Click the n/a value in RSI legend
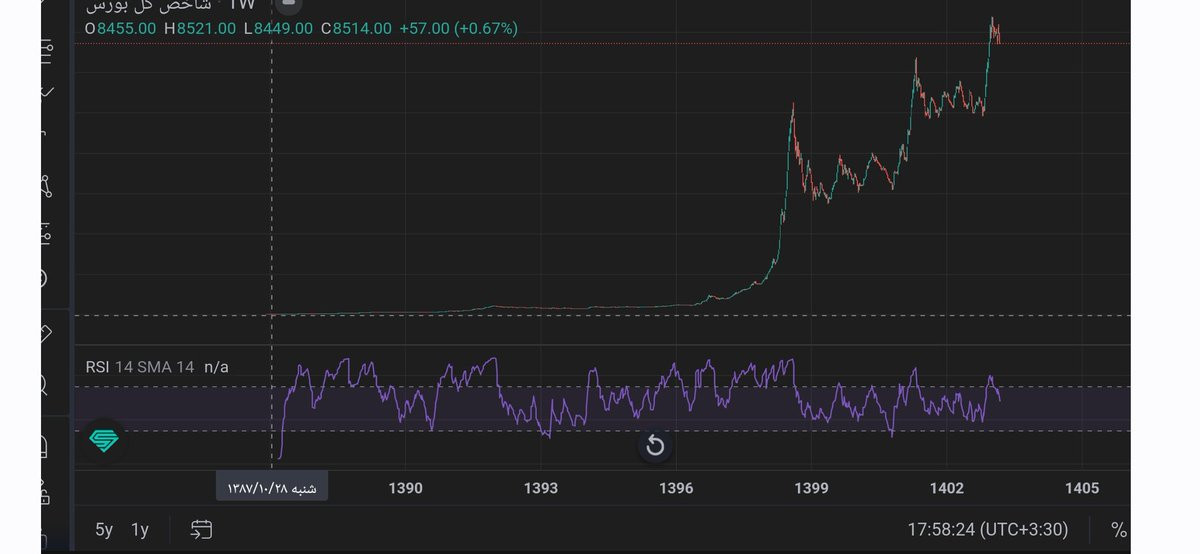Image resolution: width=1200 pixels, height=554 pixels. pos(216,367)
